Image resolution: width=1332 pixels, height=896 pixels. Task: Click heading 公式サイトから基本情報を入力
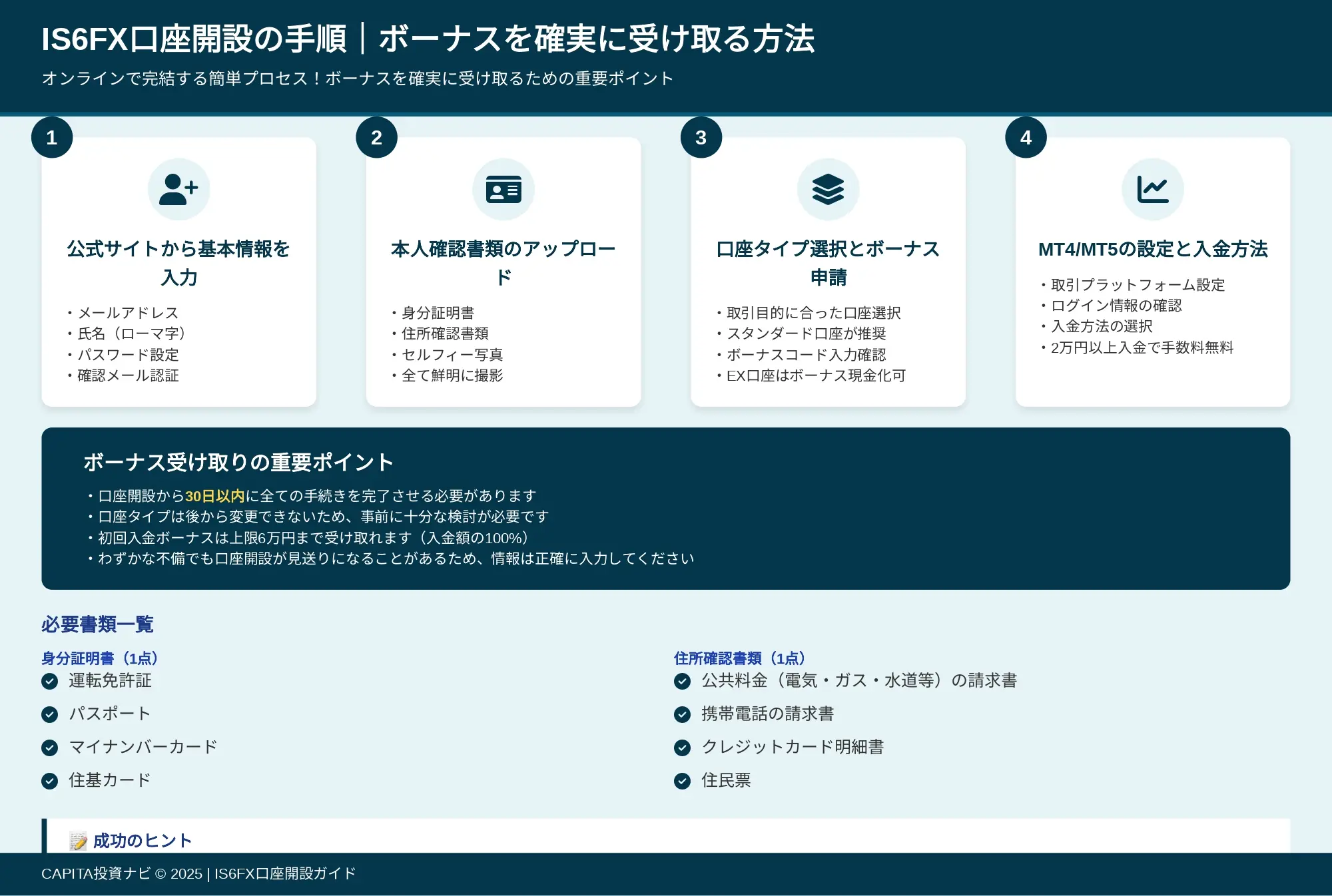(x=178, y=263)
